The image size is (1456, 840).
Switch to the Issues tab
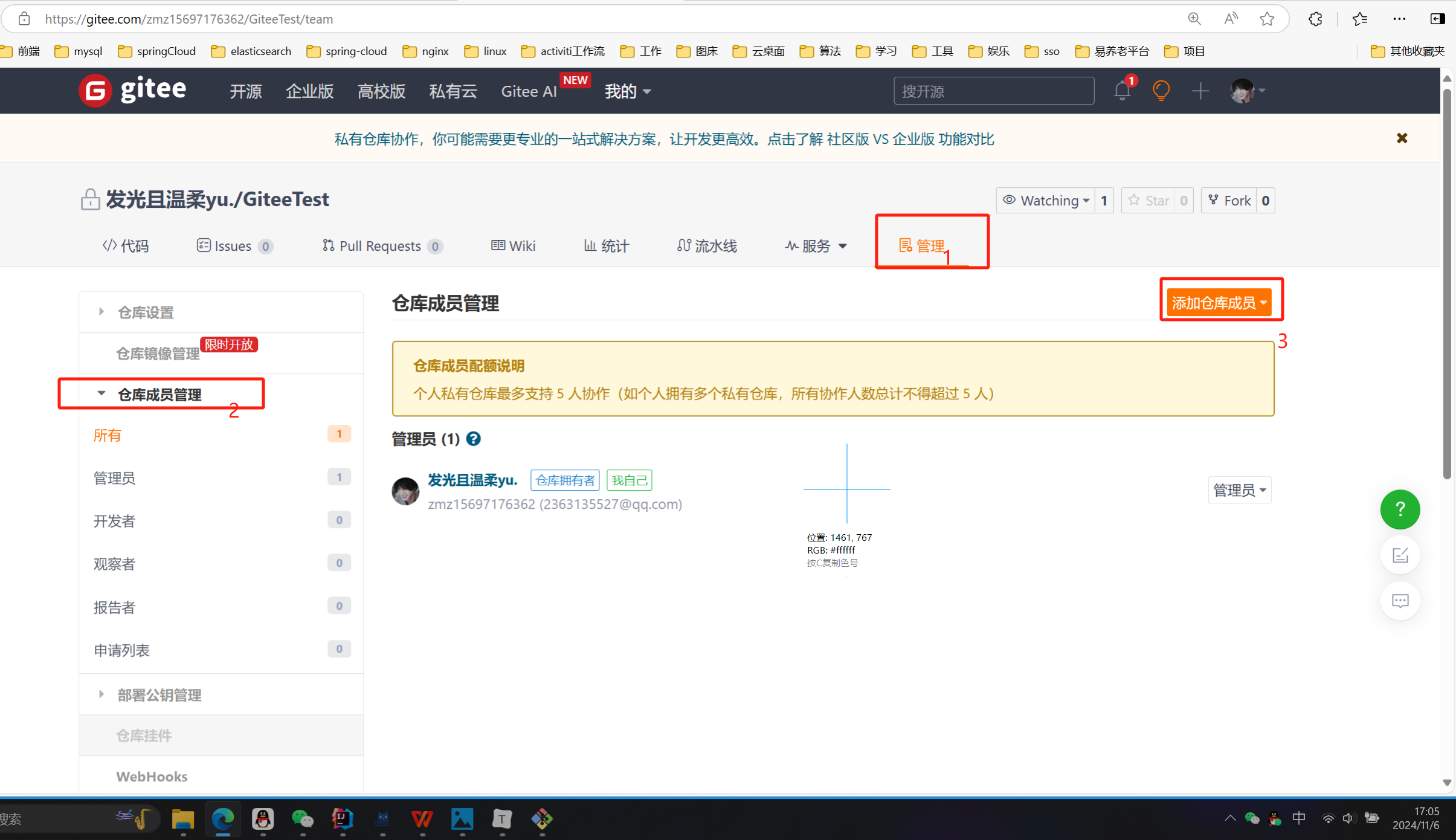(x=235, y=246)
